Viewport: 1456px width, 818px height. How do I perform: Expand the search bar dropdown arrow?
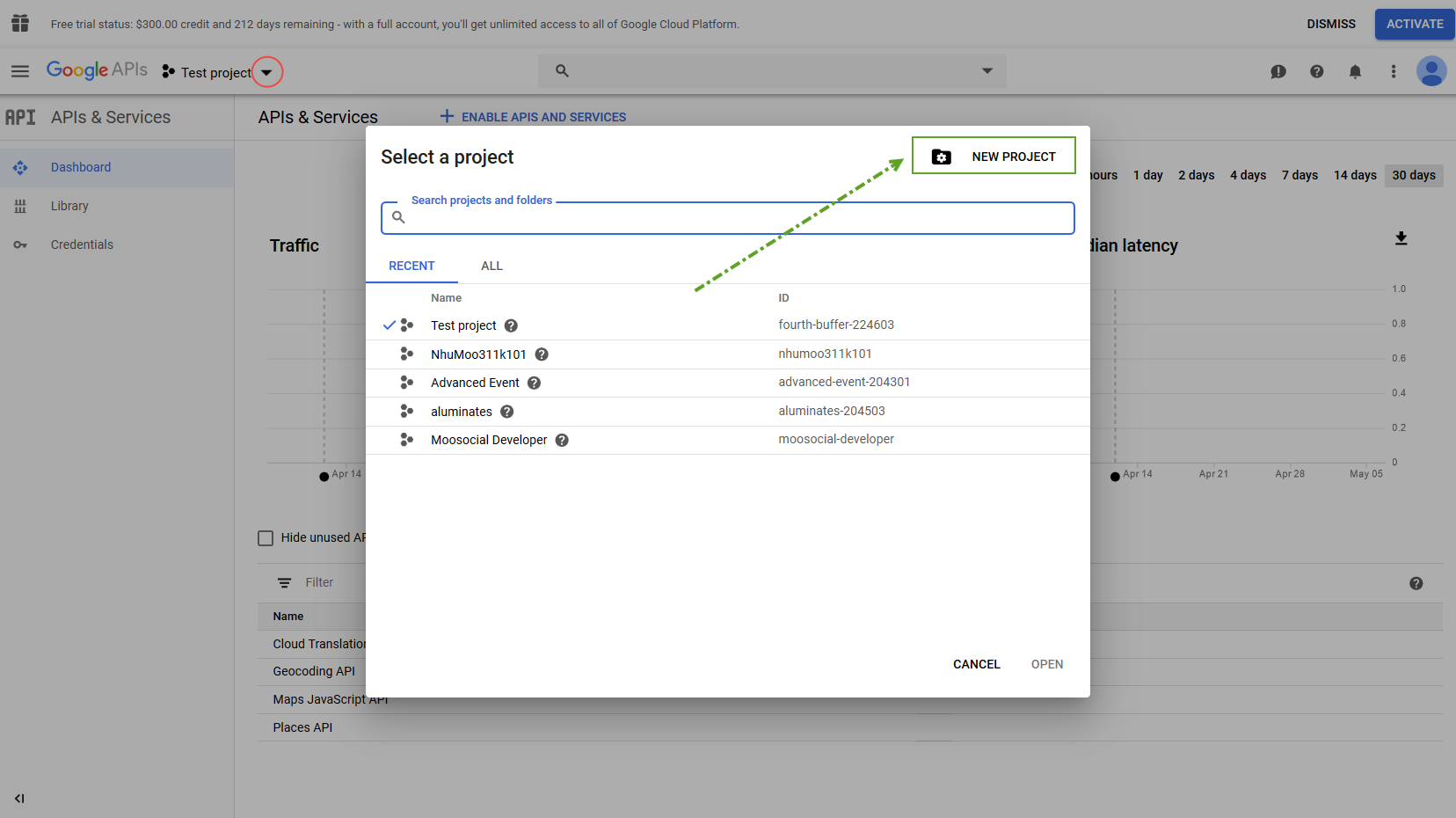[x=987, y=71]
